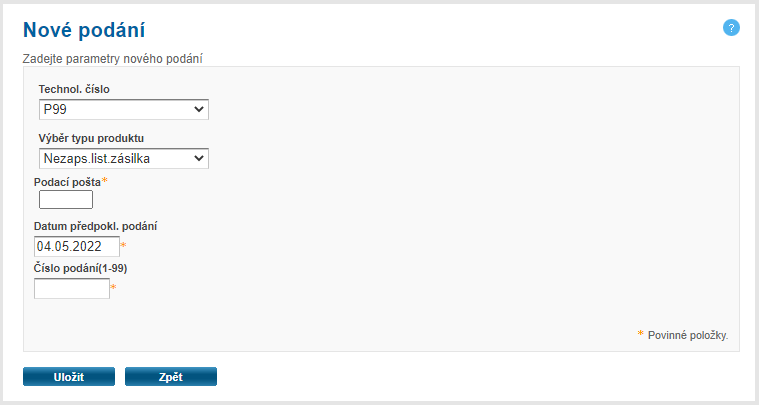Click the asterisk before Povinné položky
760x405 pixels.
tap(641, 334)
